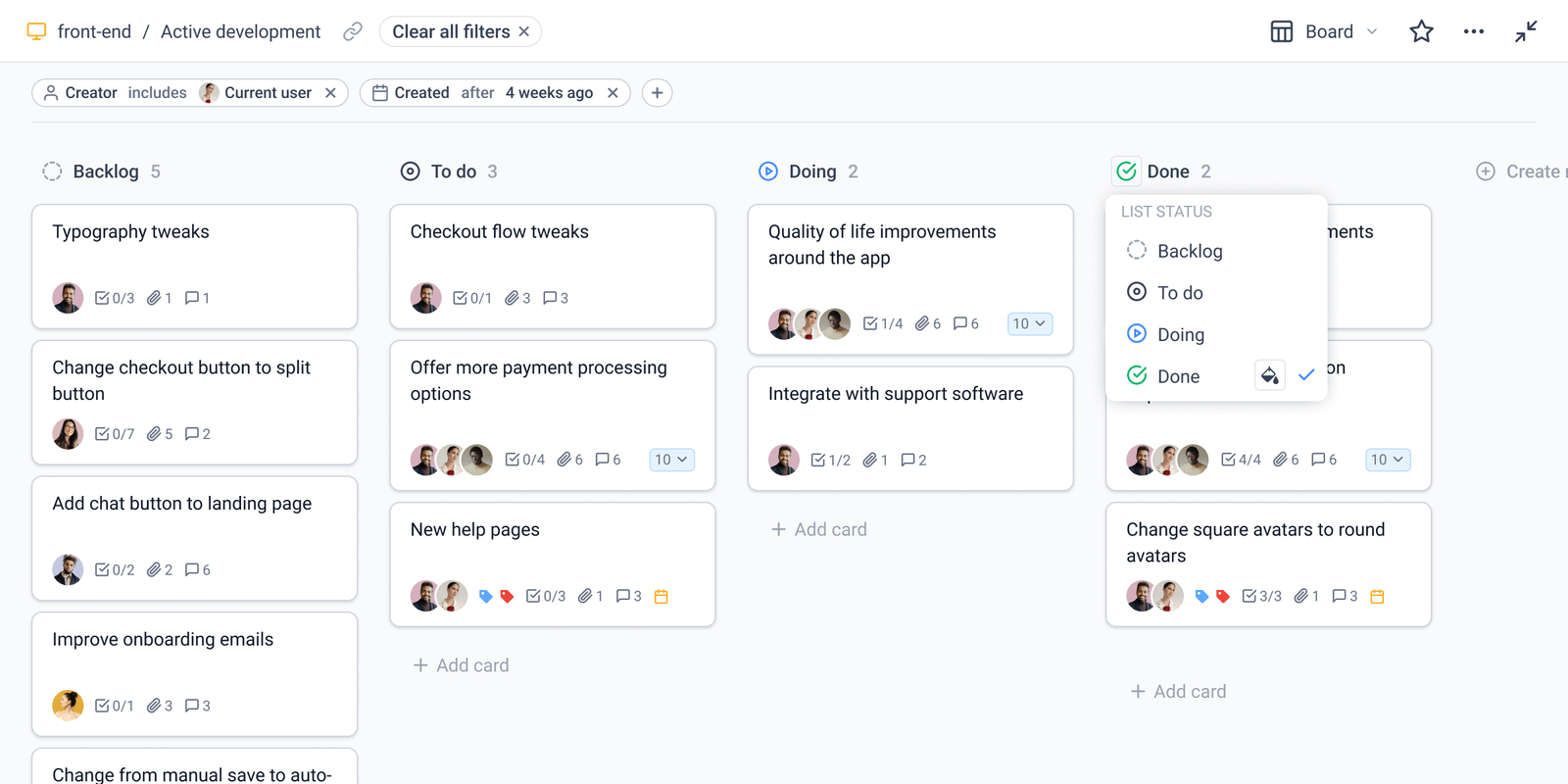The image size is (1568, 784).
Task: Add a card to the Doing column
Action: pos(818,529)
